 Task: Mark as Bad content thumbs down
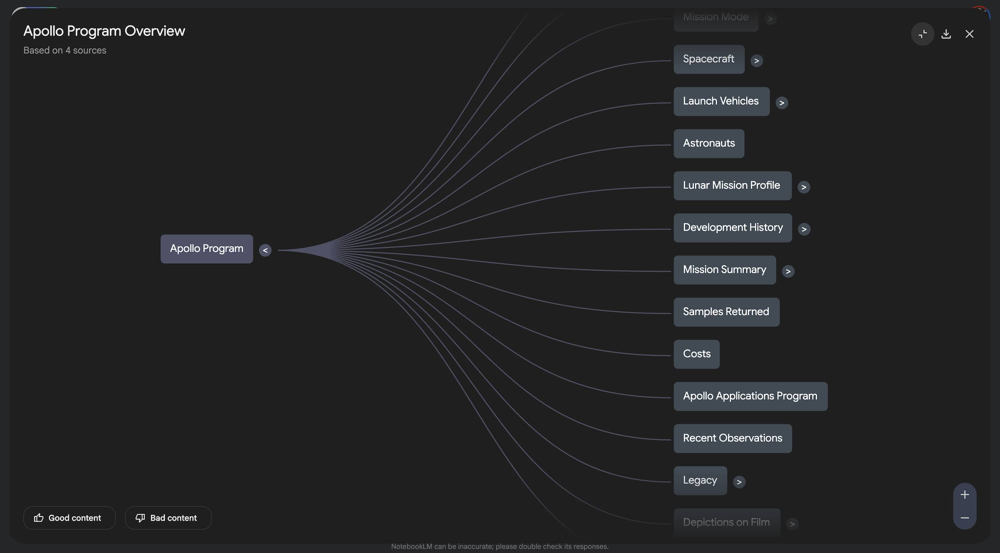(167, 518)
